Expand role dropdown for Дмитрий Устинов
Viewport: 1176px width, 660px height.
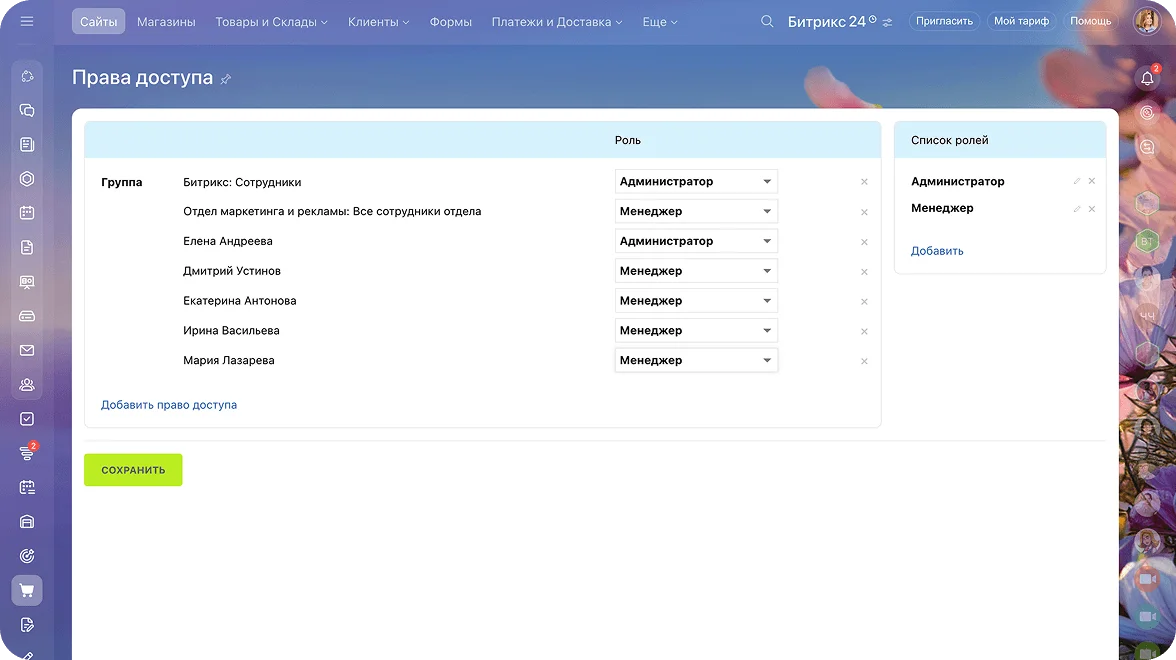(x=696, y=271)
